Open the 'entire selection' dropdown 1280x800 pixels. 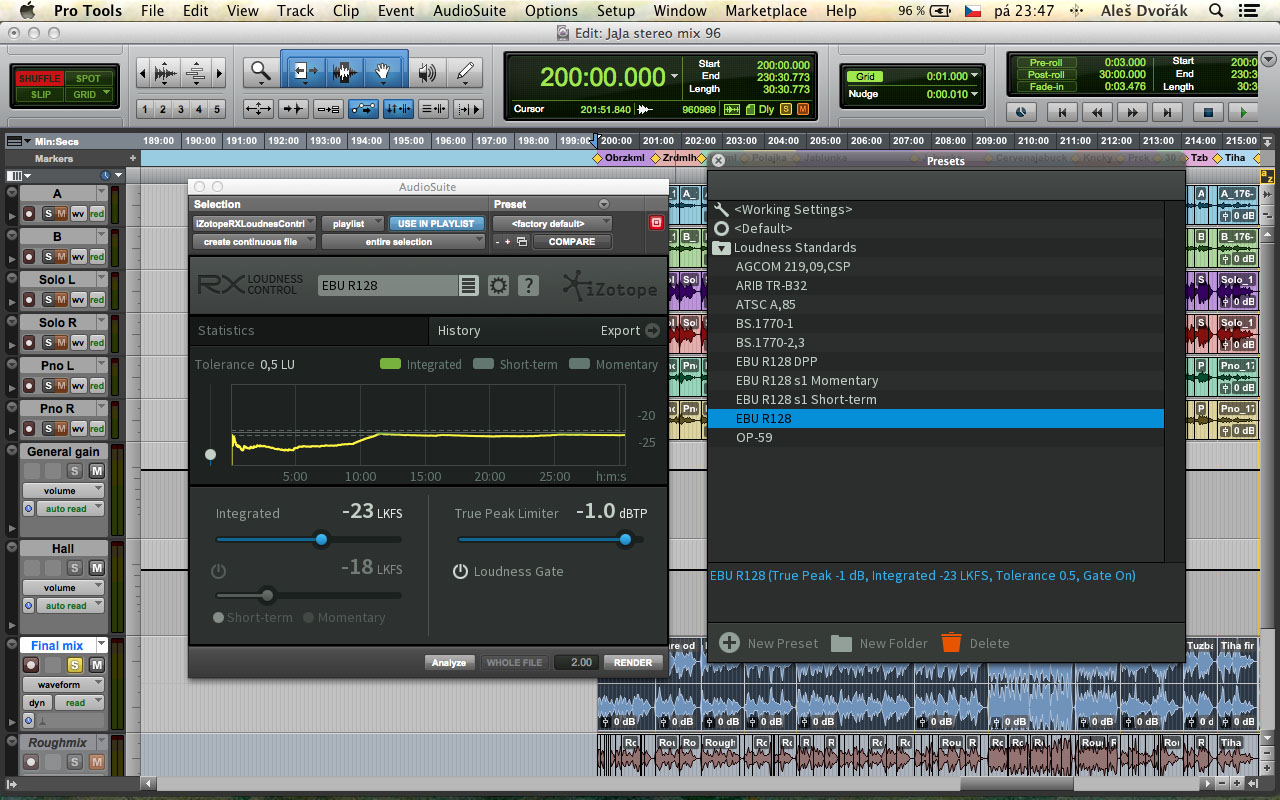[403, 242]
